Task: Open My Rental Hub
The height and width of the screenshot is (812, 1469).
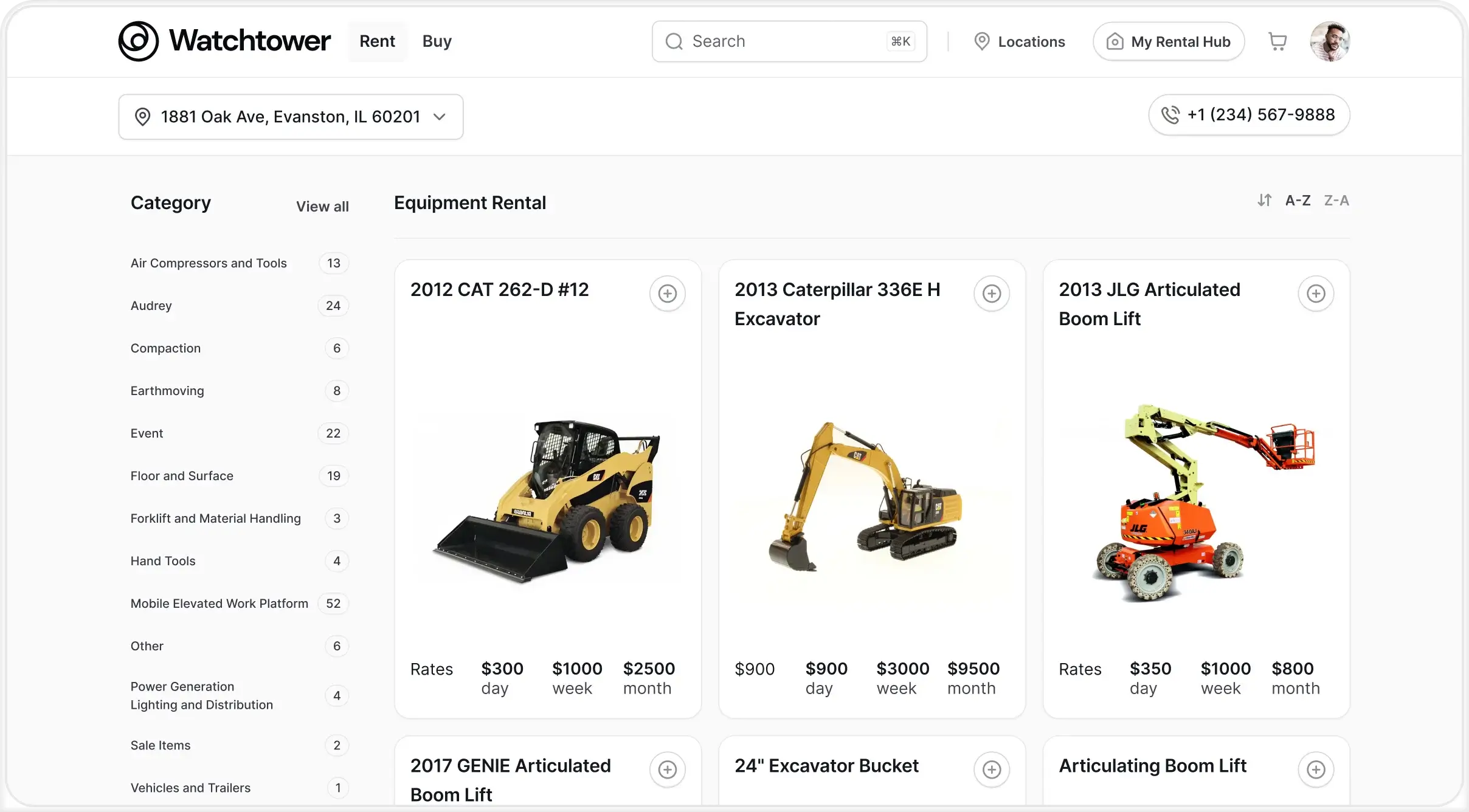Action: coord(1168,41)
